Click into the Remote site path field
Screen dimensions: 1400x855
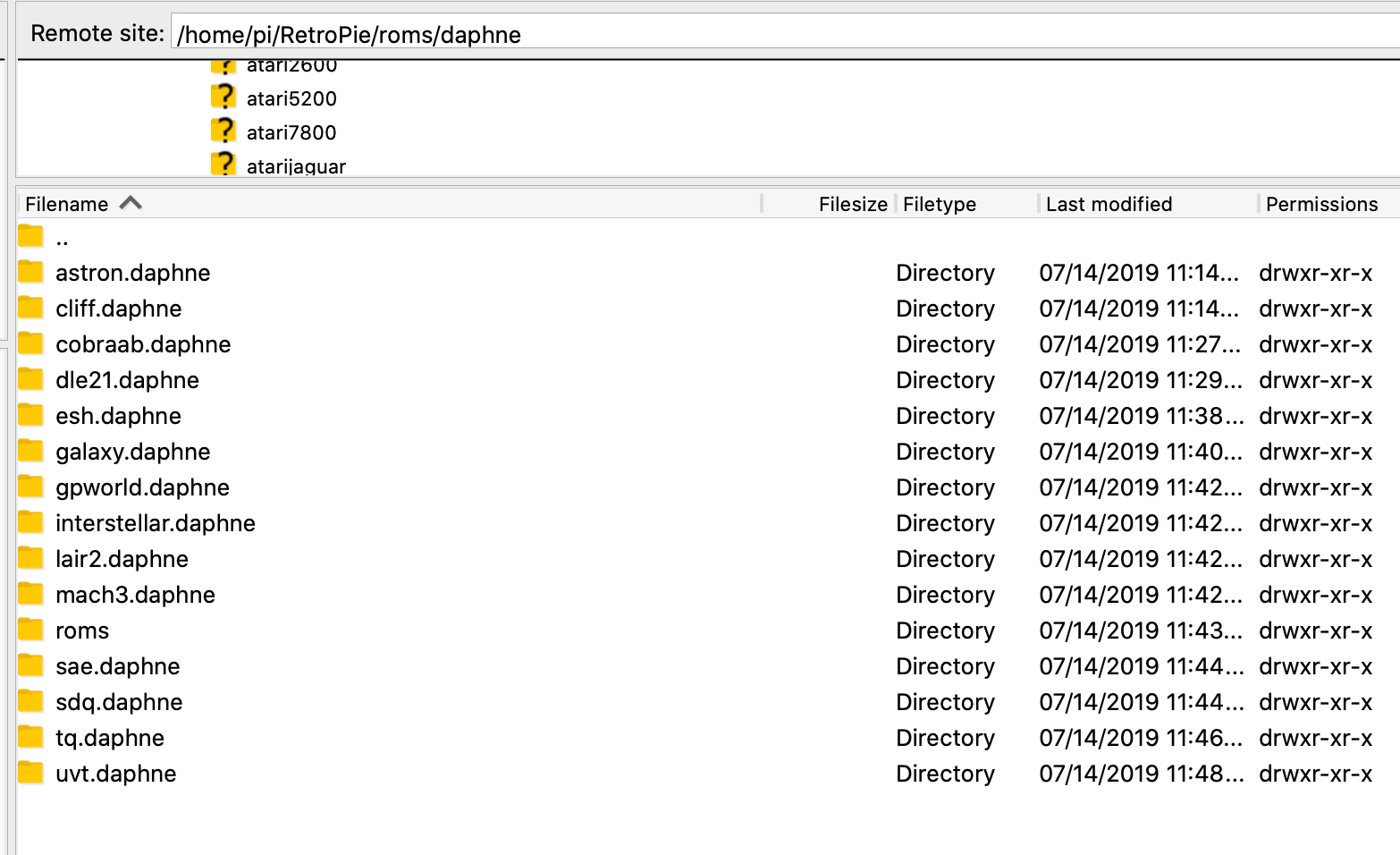click(x=778, y=35)
